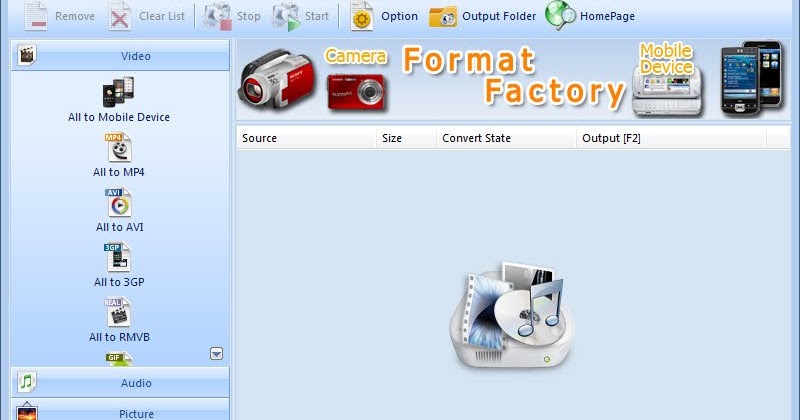The height and width of the screenshot is (420, 800).
Task: Click the white mobile device banner image
Action: coord(667,95)
